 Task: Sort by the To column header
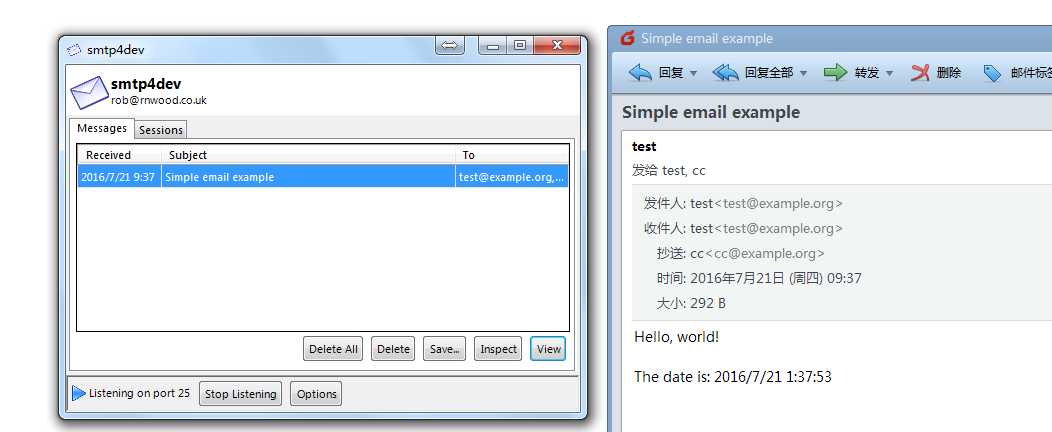click(x=512, y=155)
